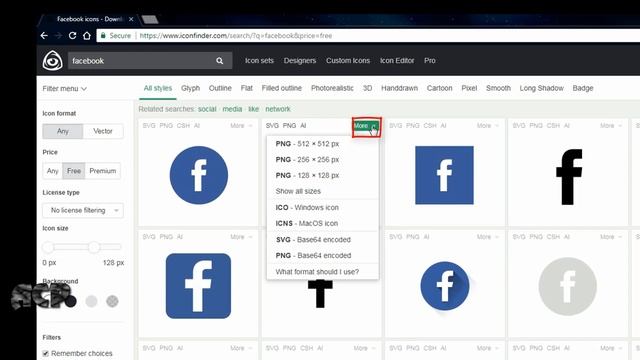Select light gray background swatch
640x360 pixels.
point(91,301)
